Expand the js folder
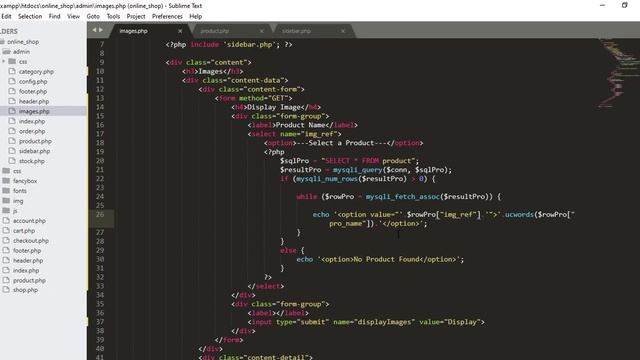The image size is (640, 360). 15,211
